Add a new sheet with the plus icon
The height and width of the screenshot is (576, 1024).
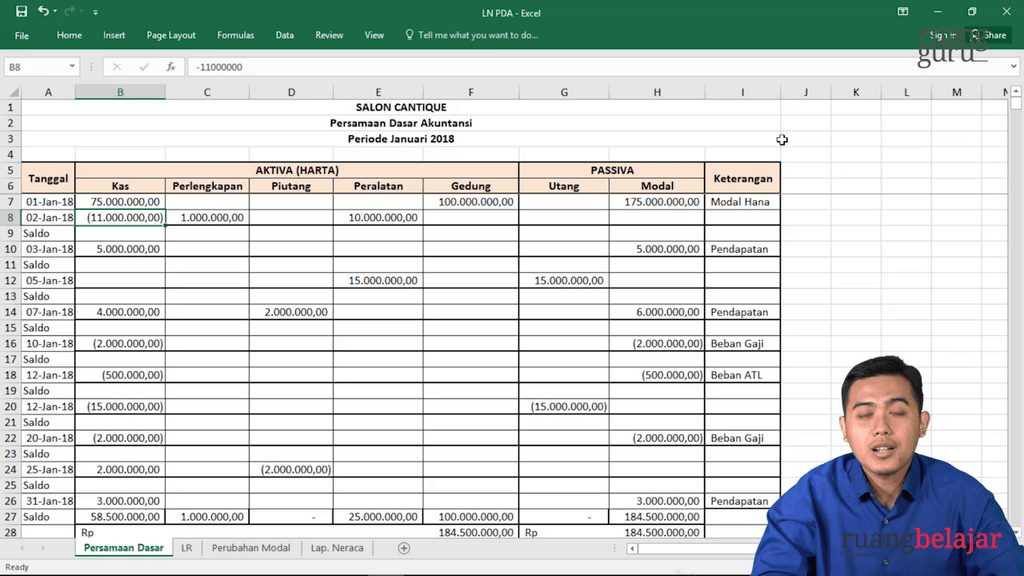[x=404, y=548]
